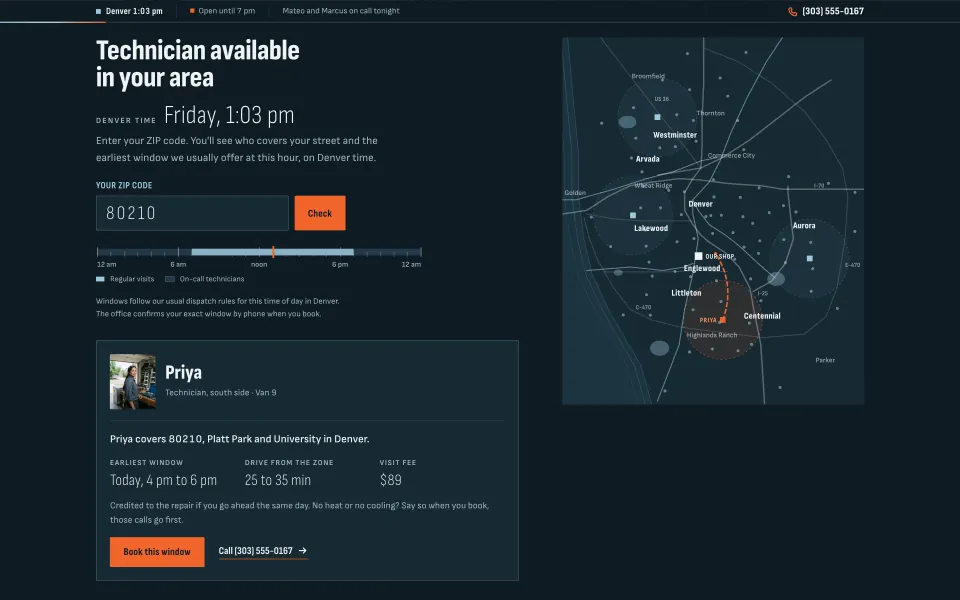Click the On-call technicians legend swatch

tap(170, 279)
